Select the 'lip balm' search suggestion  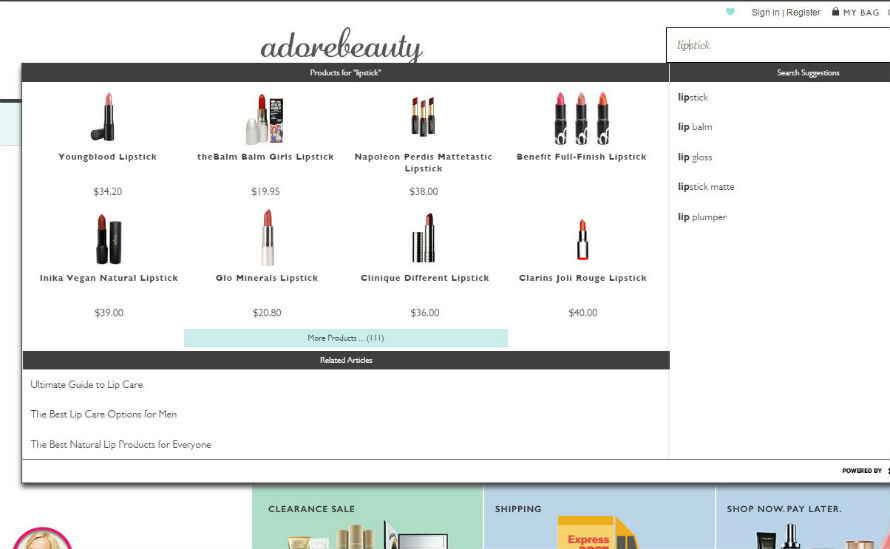point(695,127)
